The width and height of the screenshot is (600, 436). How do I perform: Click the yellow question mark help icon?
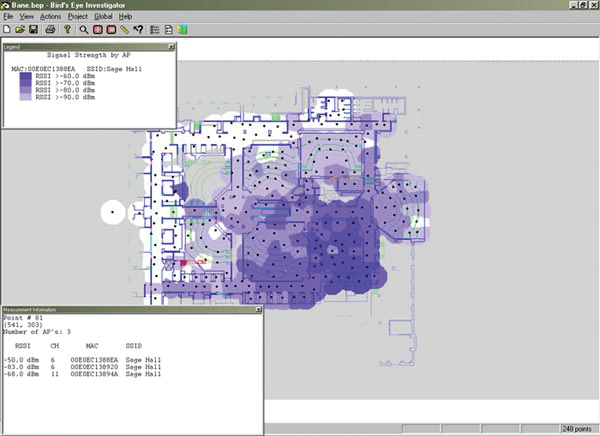point(68,30)
